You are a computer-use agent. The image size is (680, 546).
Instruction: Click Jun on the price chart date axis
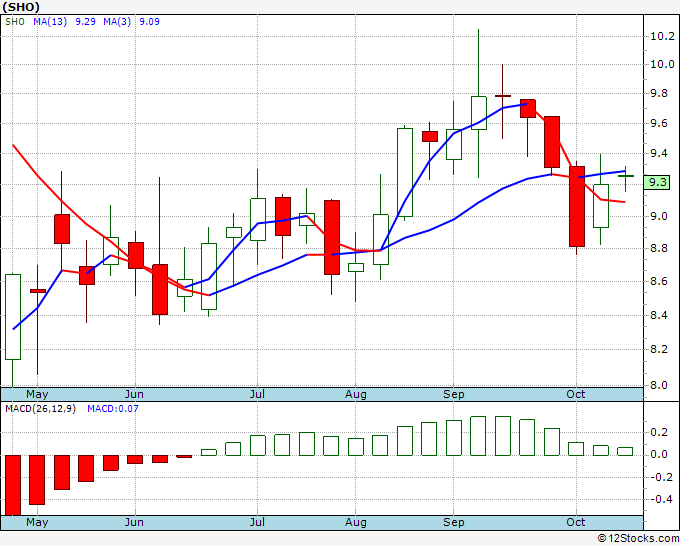click(134, 395)
